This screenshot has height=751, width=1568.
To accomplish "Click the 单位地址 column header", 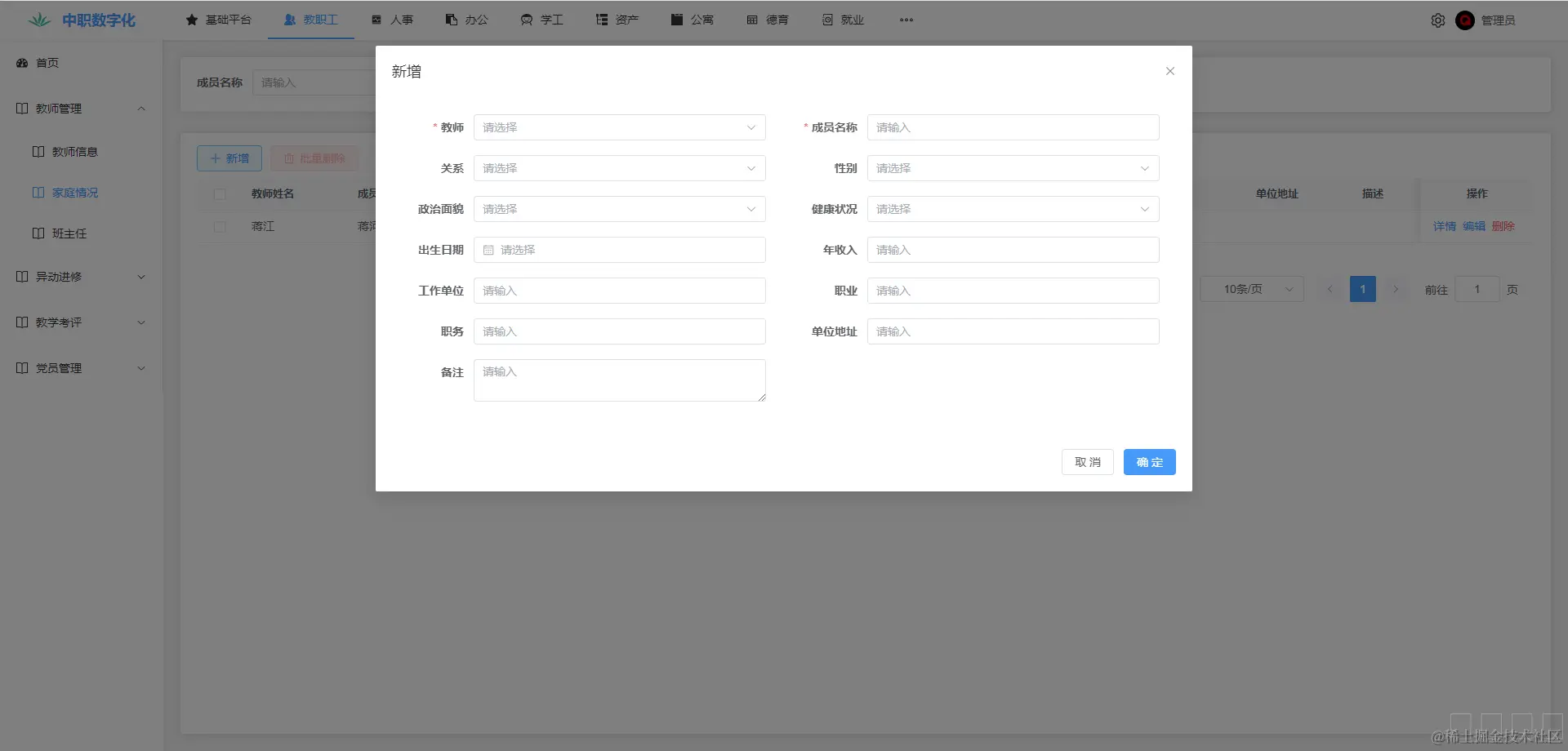I will pyautogui.click(x=1277, y=193).
